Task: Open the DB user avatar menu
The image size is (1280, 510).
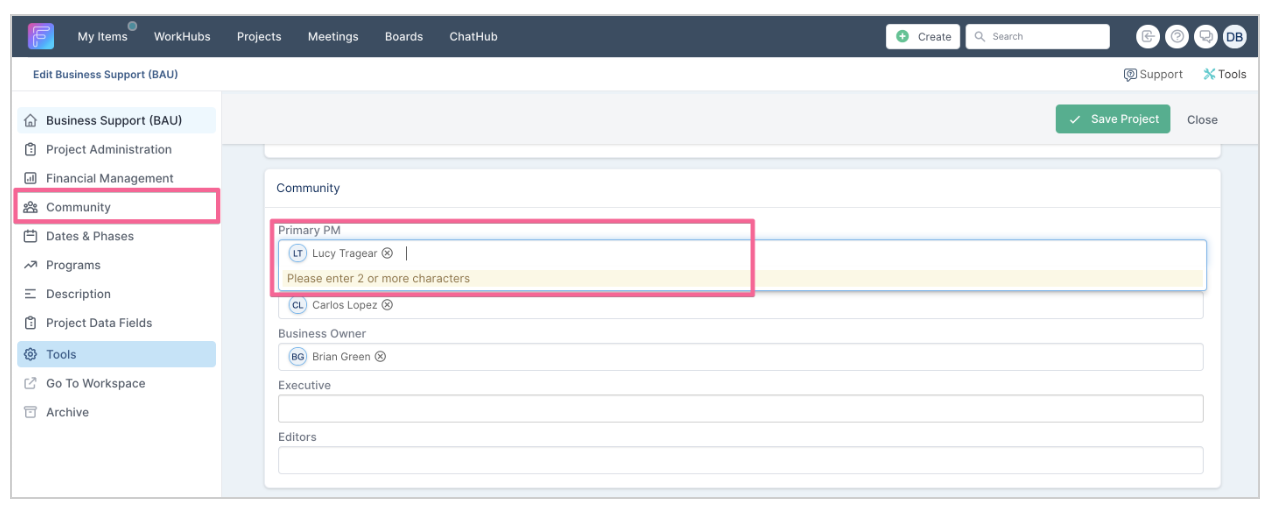Action: tap(1234, 36)
